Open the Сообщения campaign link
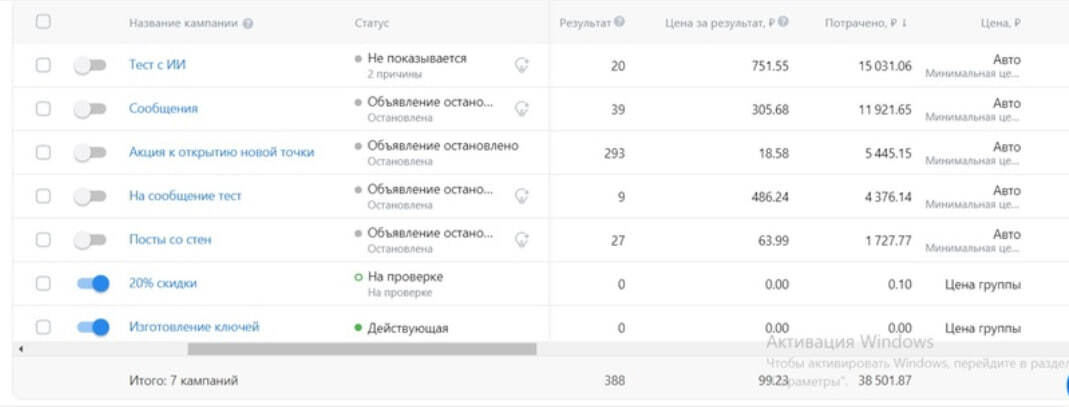This screenshot has height=407, width=1069. (x=163, y=109)
